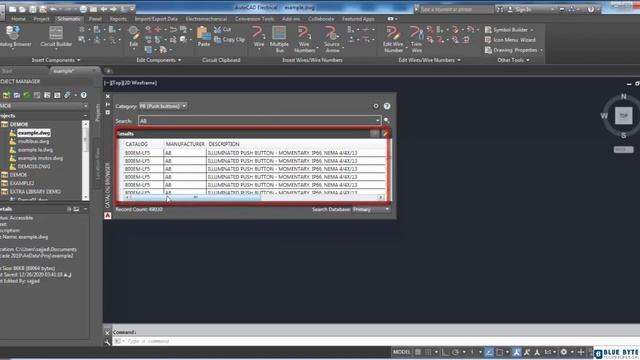
Task: Switch to the Project ribbon tab
Action: tap(41, 19)
